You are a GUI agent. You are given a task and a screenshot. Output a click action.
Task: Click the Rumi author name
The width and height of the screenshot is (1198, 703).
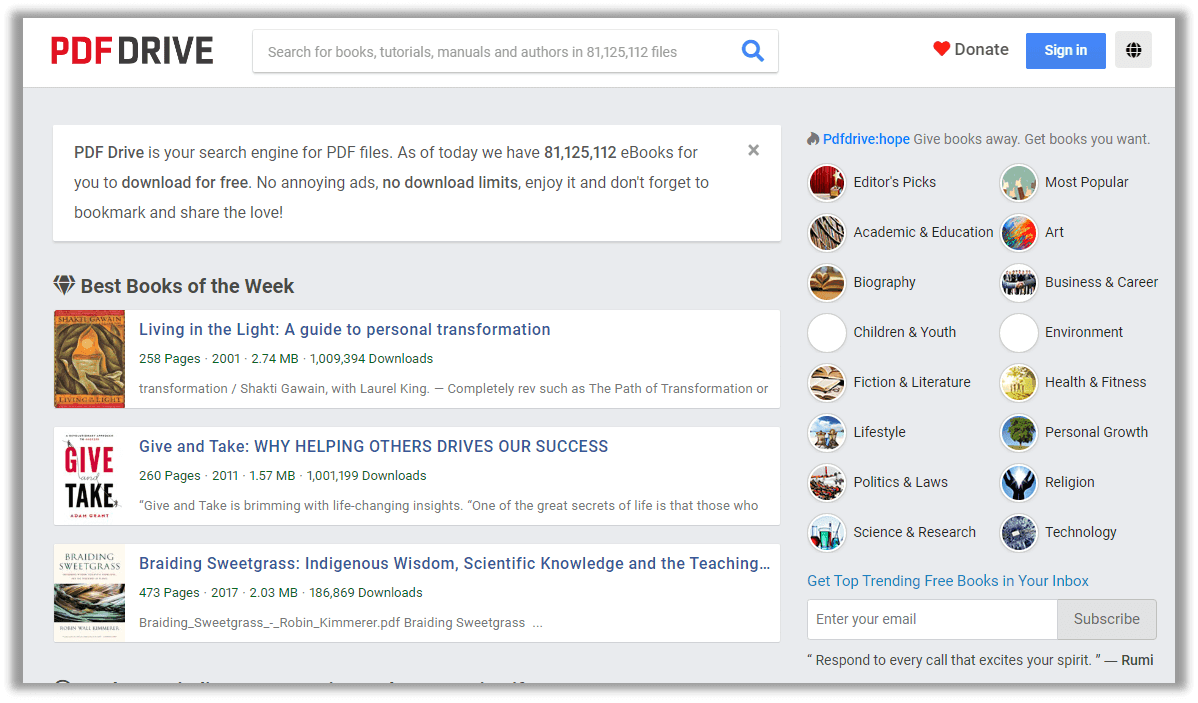1137,660
